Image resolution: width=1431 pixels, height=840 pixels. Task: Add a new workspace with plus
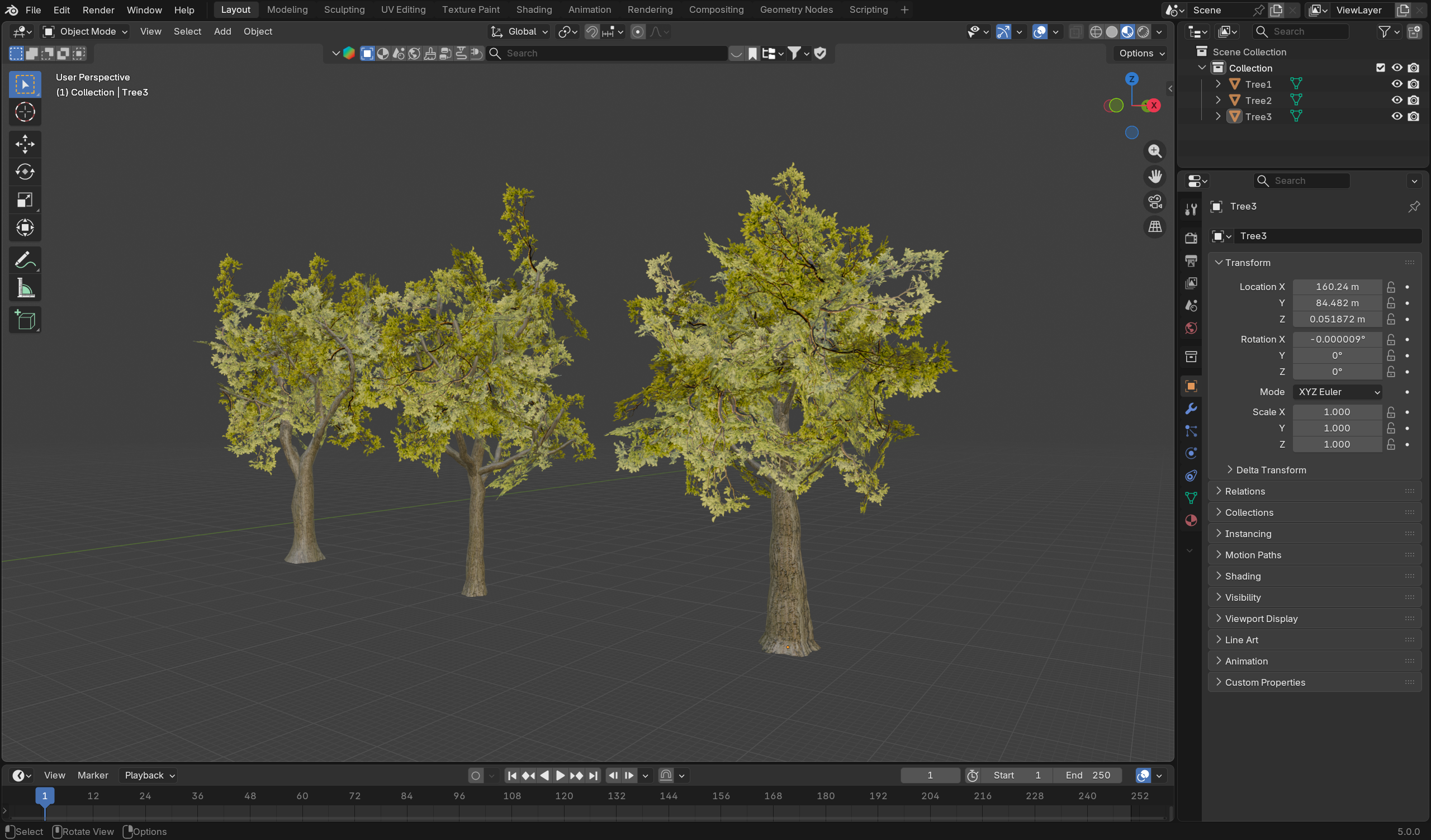[904, 10]
